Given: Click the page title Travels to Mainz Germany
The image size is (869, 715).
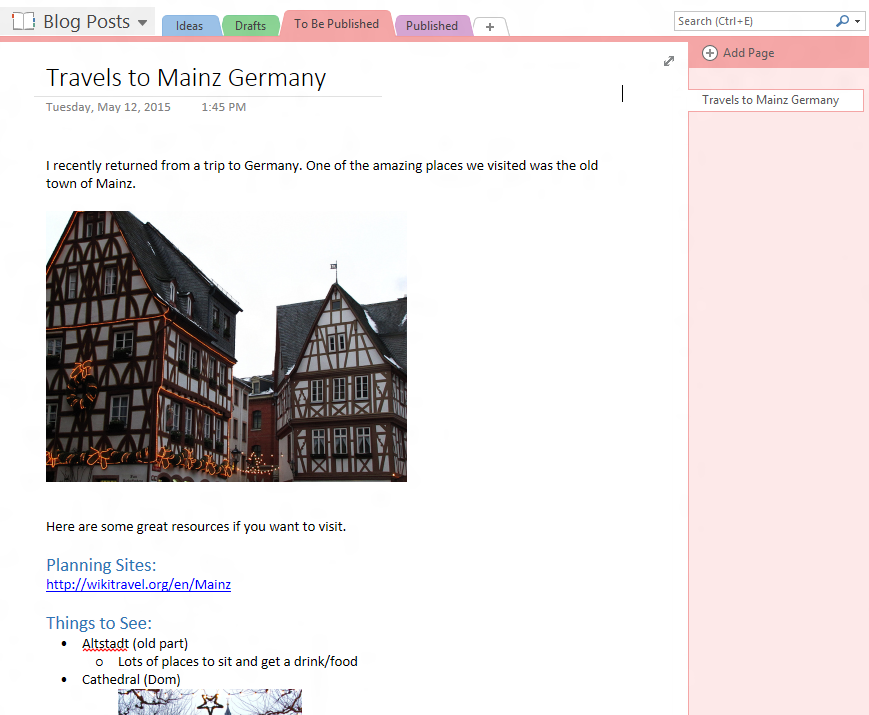Looking at the screenshot, I should pos(186,78).
